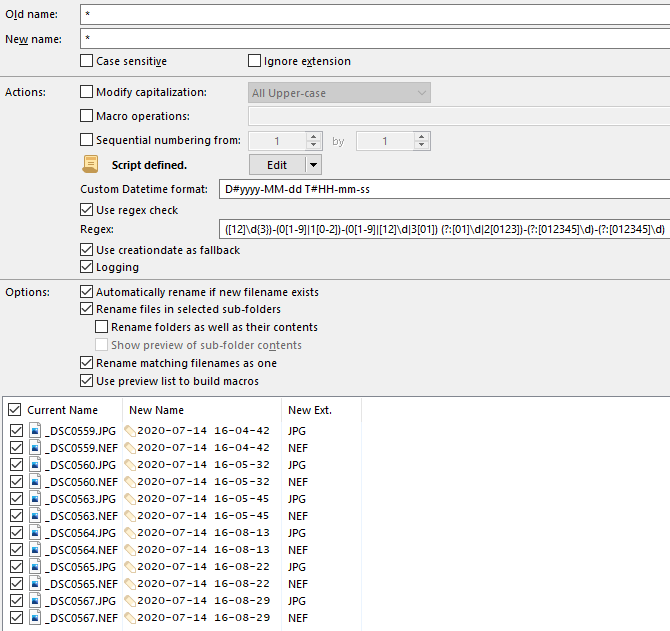The width and height of the screenshot is (670, 631).
Task: Click the file icon for _DSC0567.NEF
Action: click(35, 617)
